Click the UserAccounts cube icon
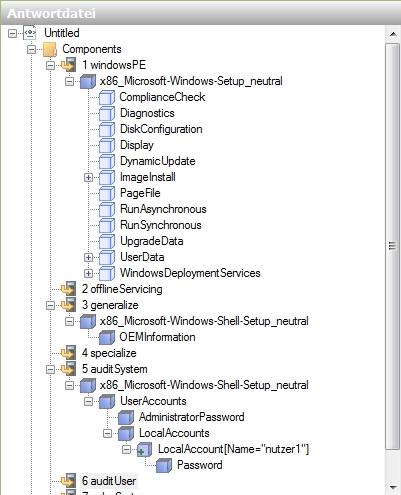This screenshot has width=401, height=495. point(107,401)
